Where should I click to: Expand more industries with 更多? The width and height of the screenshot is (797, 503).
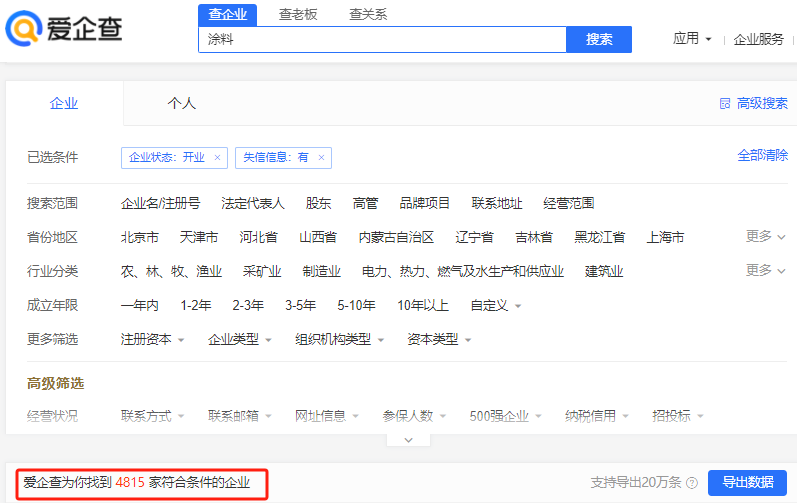pos(765,271)
